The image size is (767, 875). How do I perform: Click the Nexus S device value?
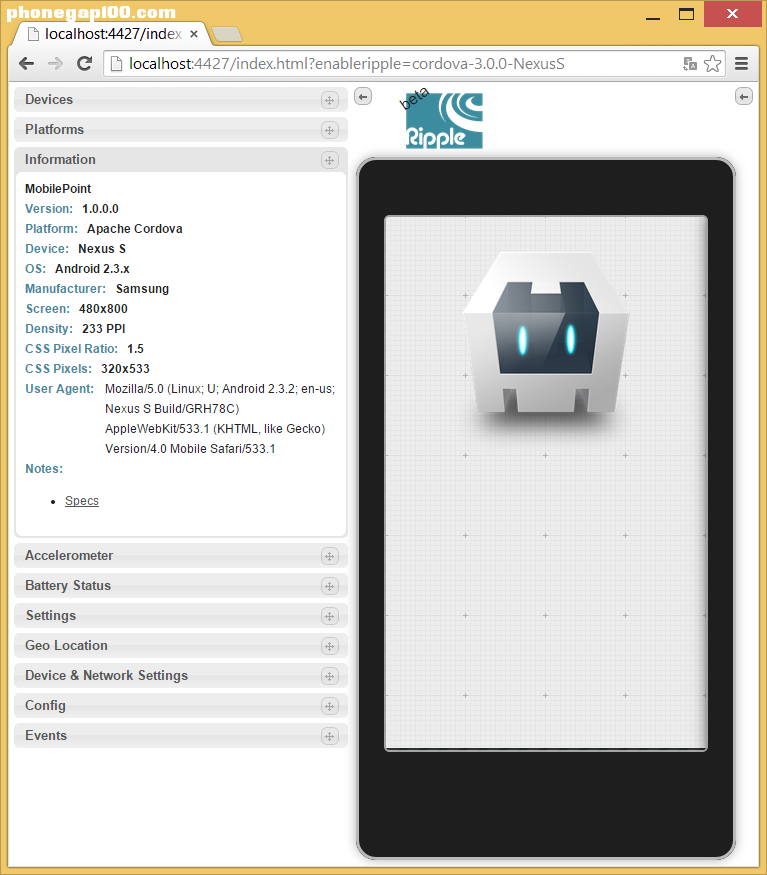tap(102, 249)
